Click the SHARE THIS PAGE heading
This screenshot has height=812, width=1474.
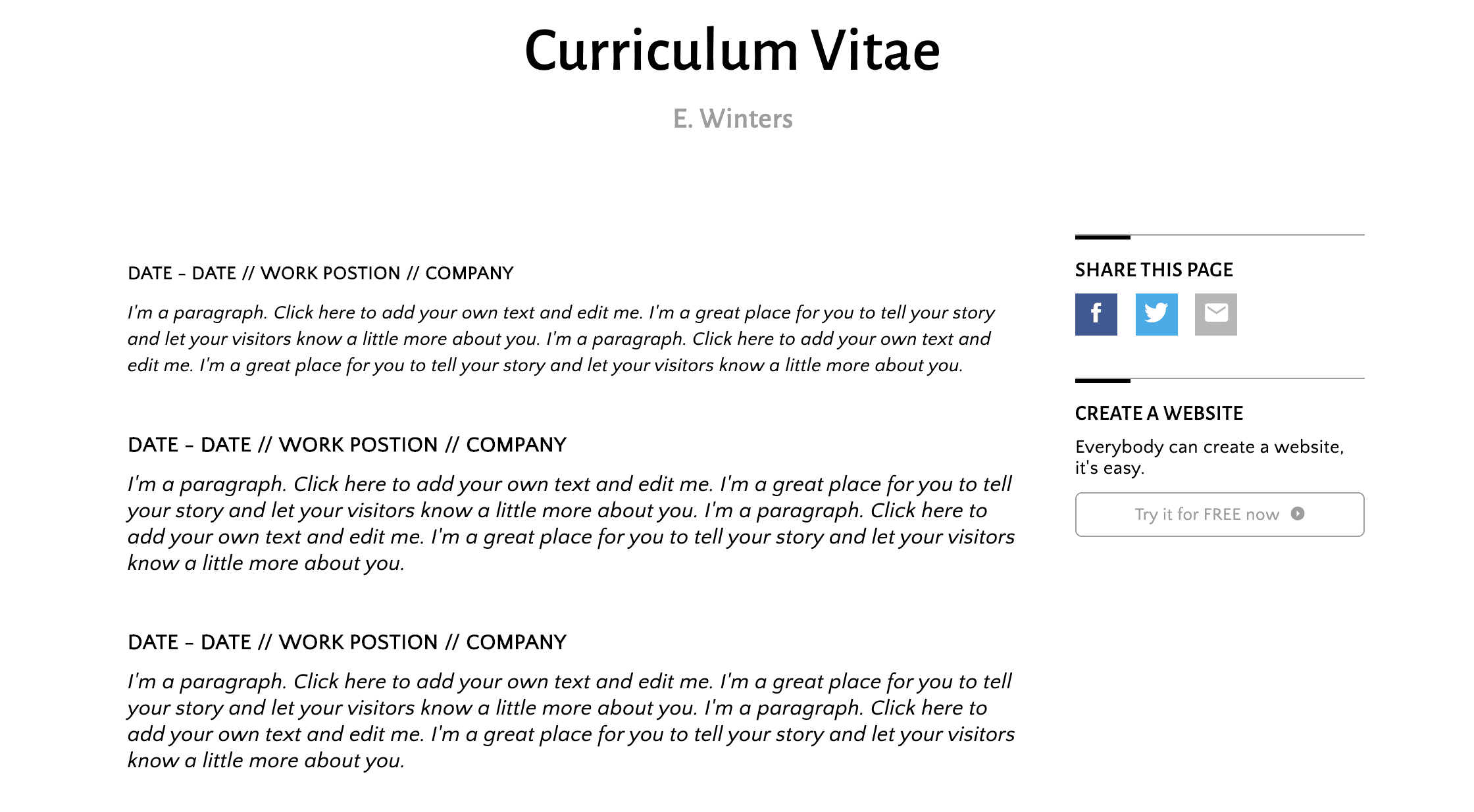click(1154, 270)
